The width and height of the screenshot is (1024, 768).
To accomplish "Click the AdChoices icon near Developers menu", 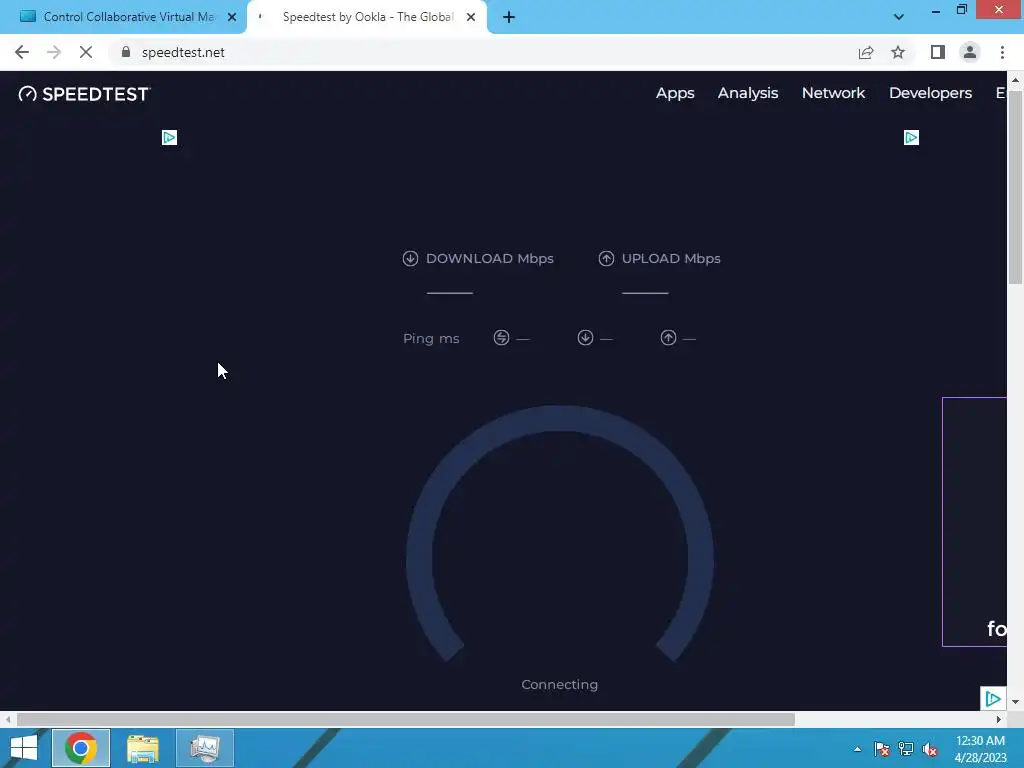I will pos(911,137).
